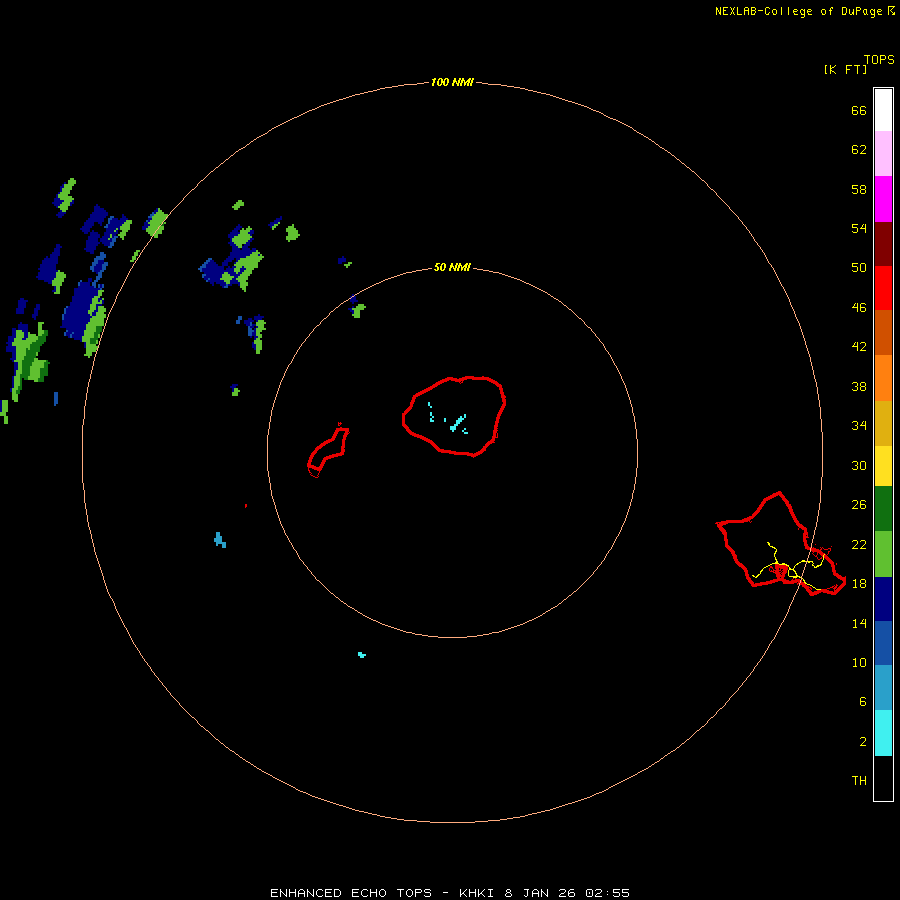Click the 'NEXLAB-College of DuPage' text
900x900 pixels.
(x=798, y=11)
